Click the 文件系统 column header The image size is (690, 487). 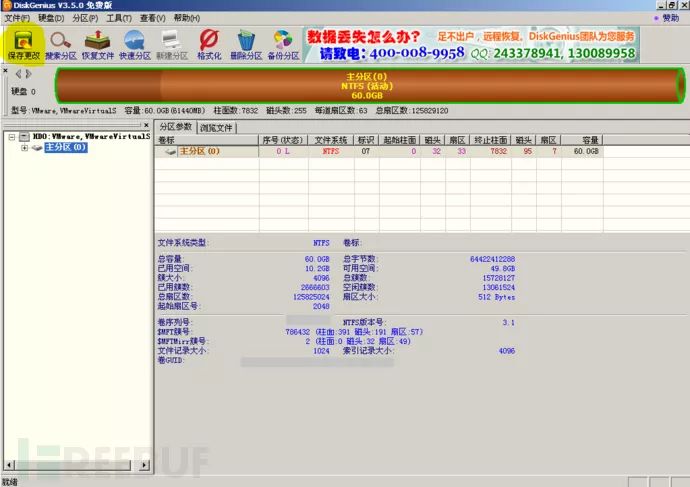coord(330,140)
